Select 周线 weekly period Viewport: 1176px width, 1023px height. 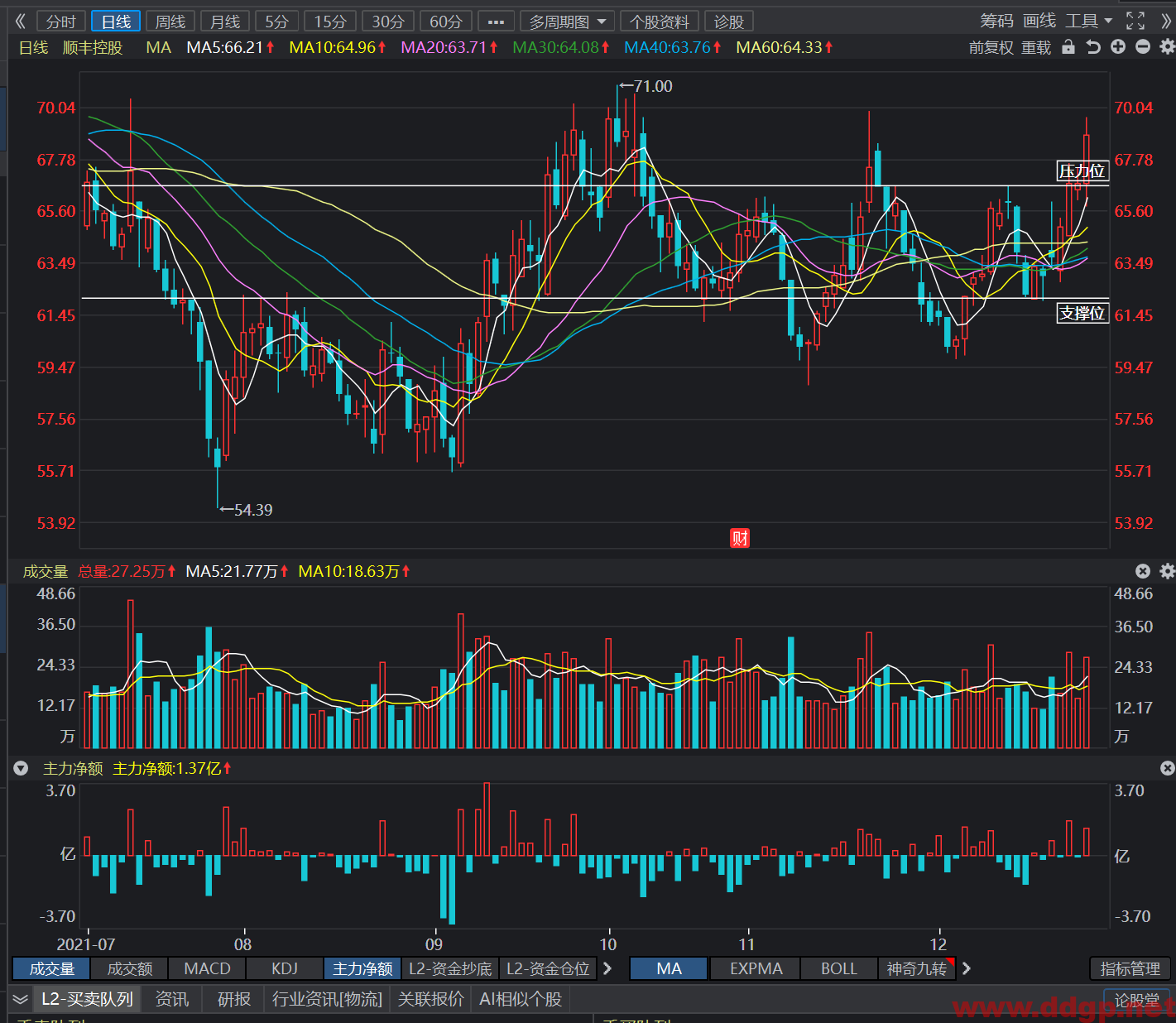(170, 22)
